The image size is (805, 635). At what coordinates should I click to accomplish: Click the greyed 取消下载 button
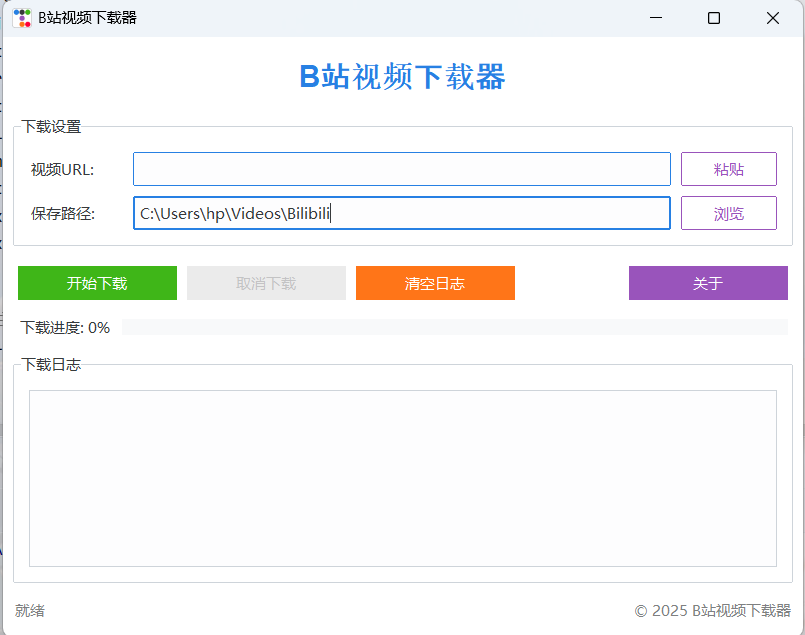[x=266, y=283]
